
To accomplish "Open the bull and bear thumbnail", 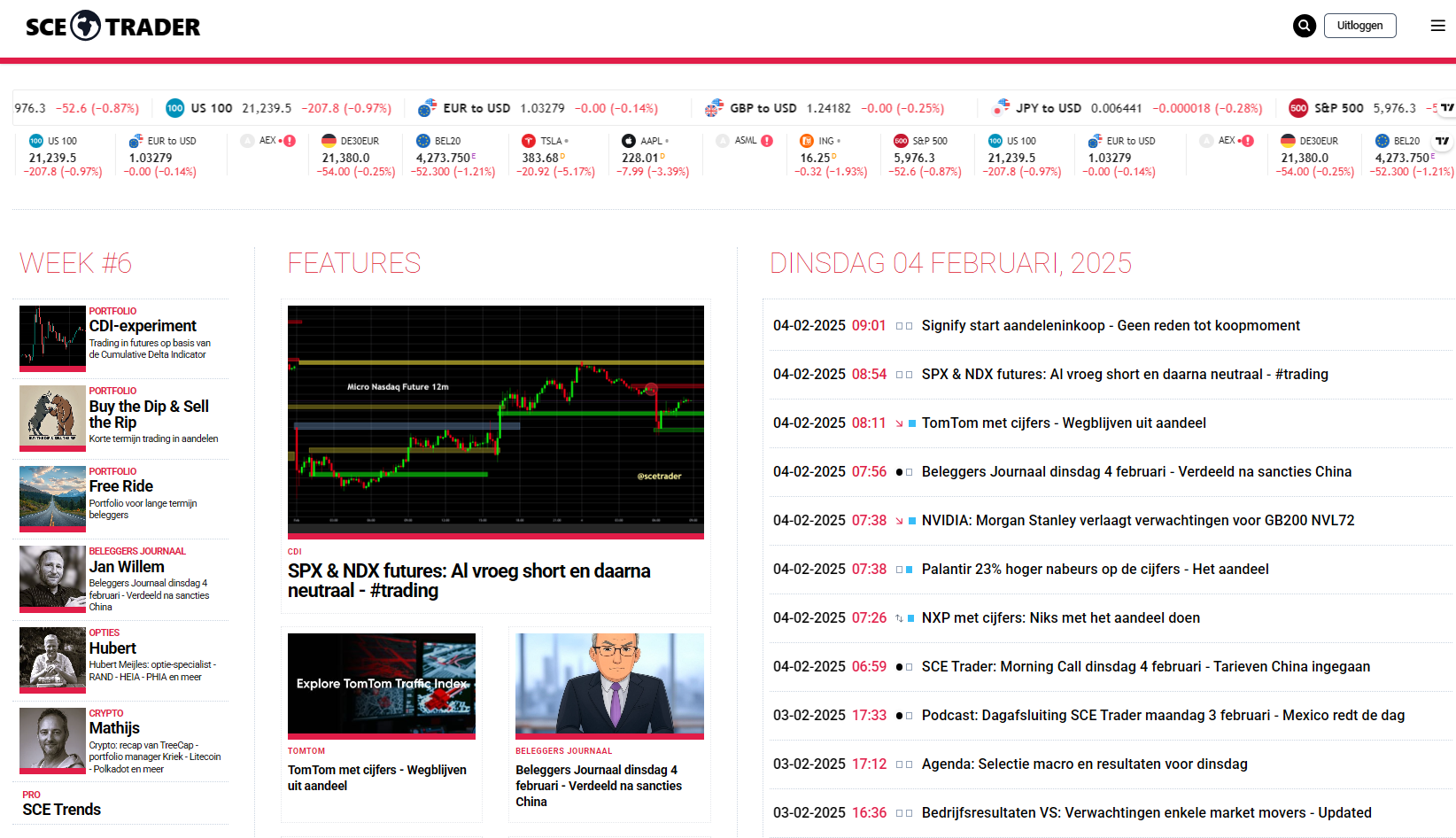I will (x=53, y=418).
